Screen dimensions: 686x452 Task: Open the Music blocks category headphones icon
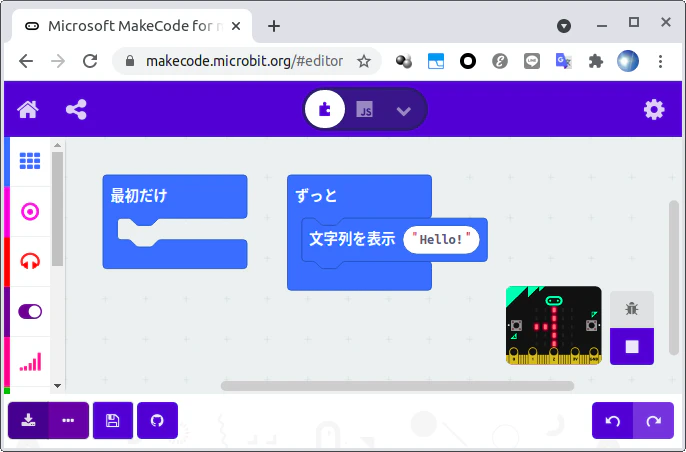30,262
